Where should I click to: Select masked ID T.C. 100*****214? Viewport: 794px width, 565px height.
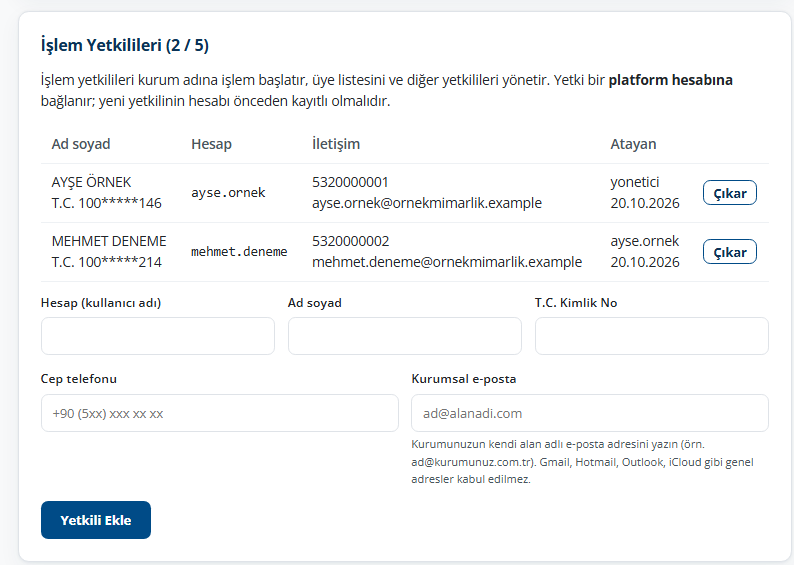pos(106,262)
